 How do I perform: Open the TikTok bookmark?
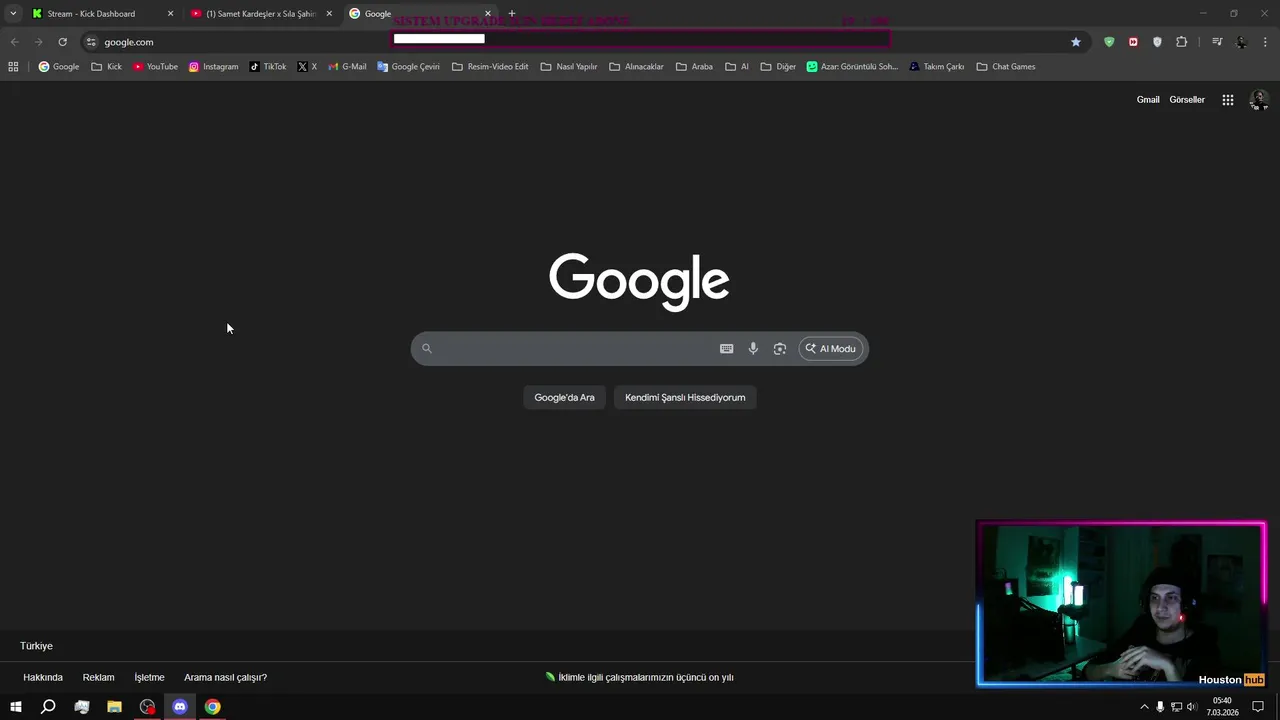pyautogui.click(x=268, y=67)
